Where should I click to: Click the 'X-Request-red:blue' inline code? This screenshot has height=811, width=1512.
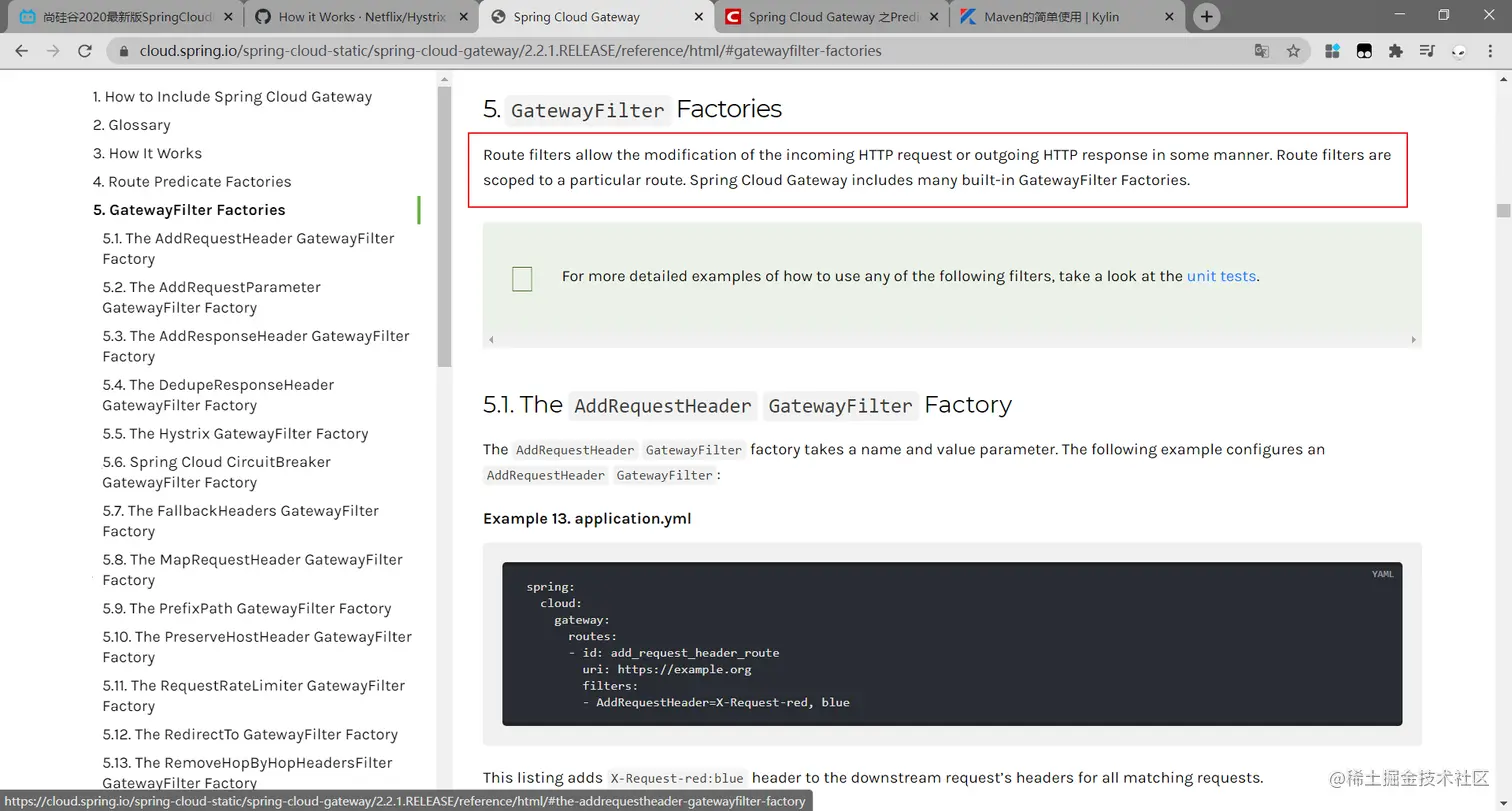click(677, 778)
